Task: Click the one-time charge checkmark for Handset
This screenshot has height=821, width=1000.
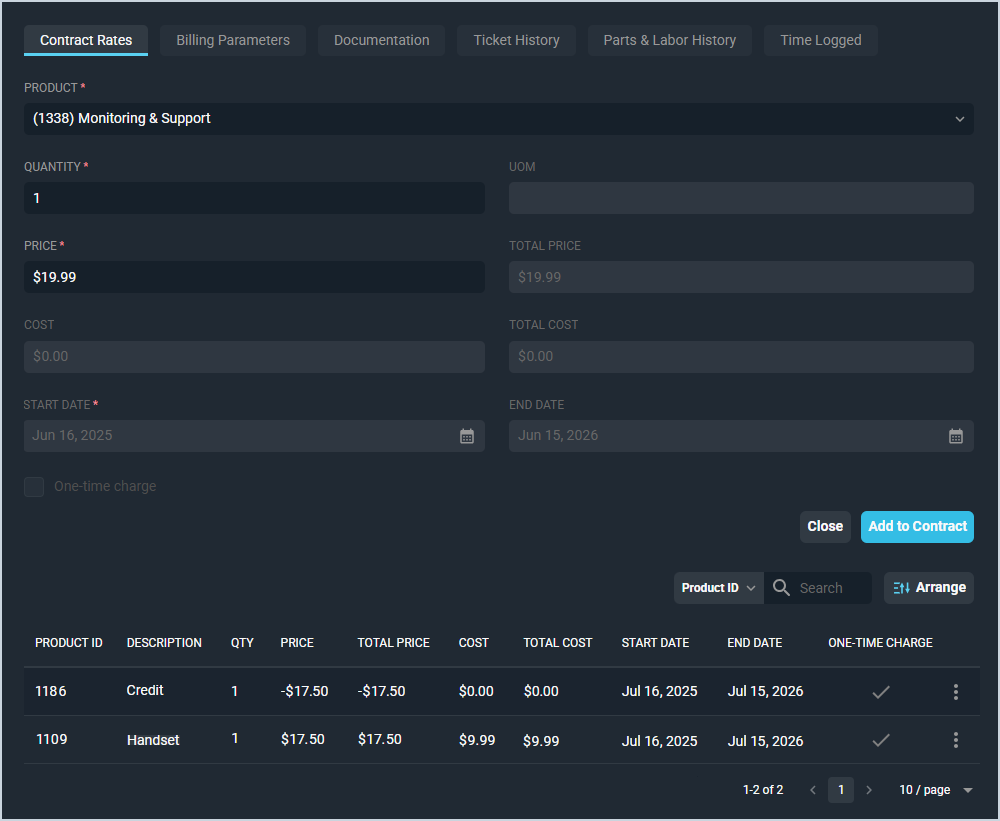Action: tap(880, 740)
